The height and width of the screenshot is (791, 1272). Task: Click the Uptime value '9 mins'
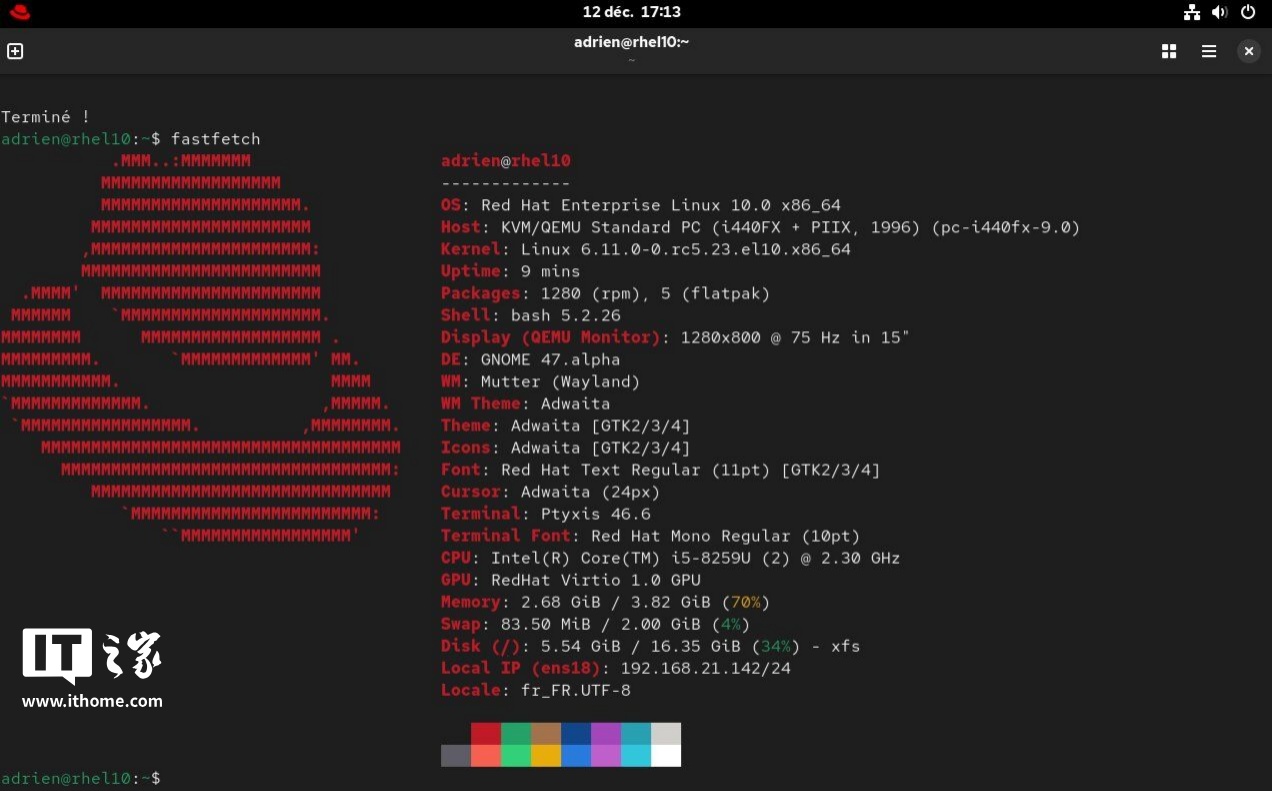[550, 271]
